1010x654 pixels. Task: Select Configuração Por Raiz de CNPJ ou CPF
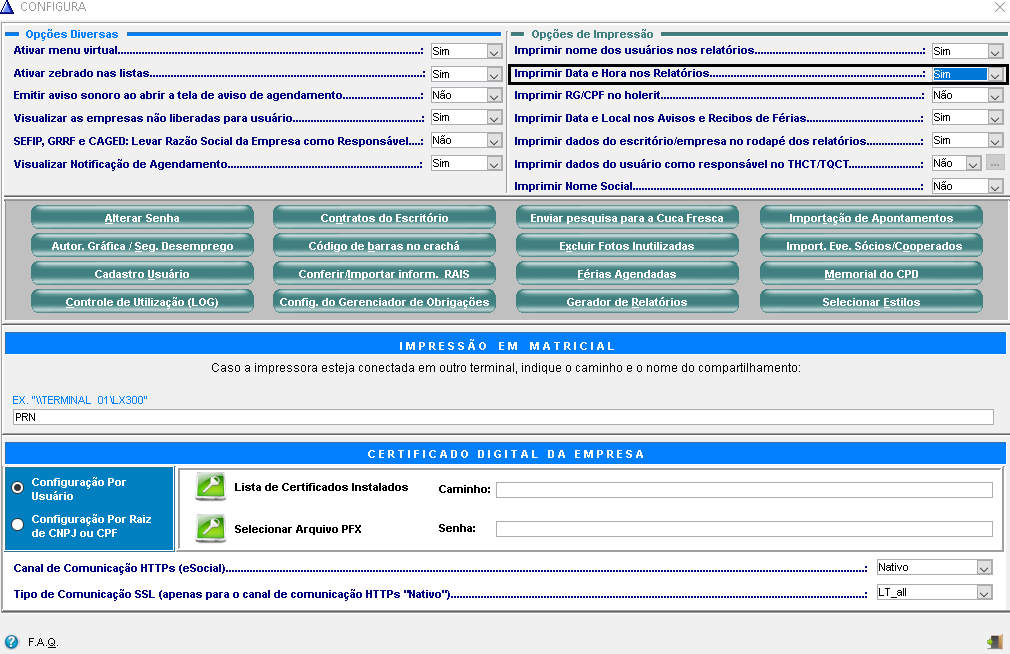[x=18, y=524]
